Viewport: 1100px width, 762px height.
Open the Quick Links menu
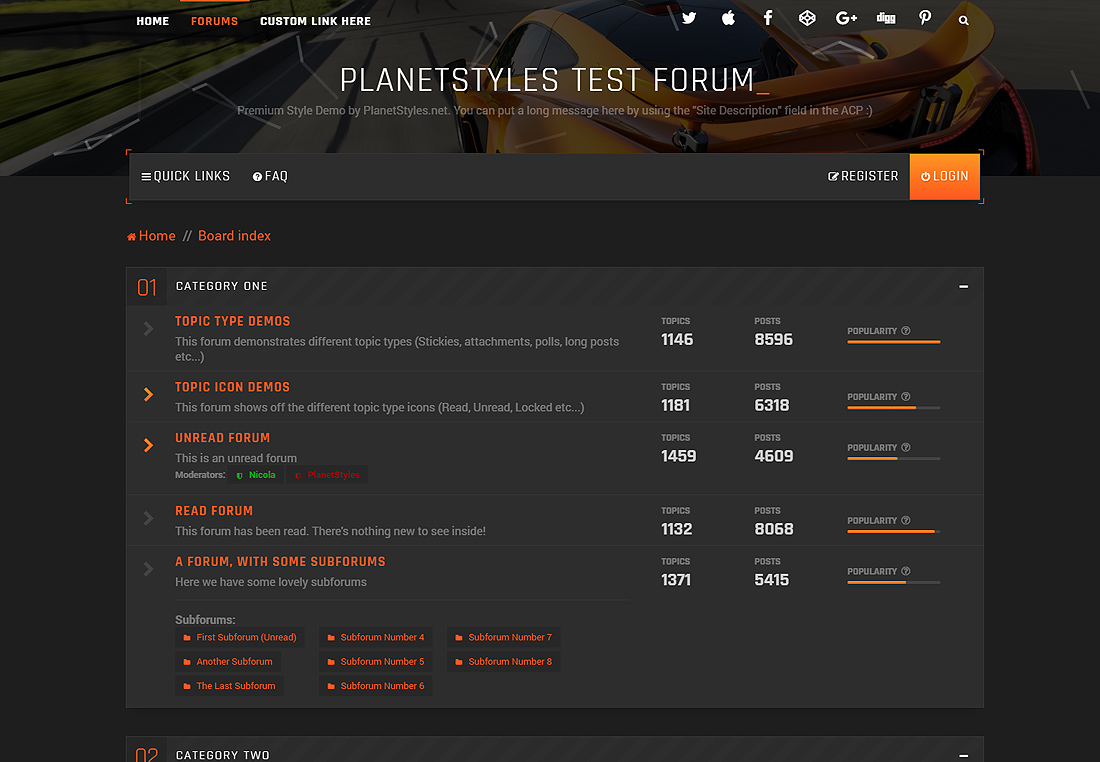tap(185, 176)
